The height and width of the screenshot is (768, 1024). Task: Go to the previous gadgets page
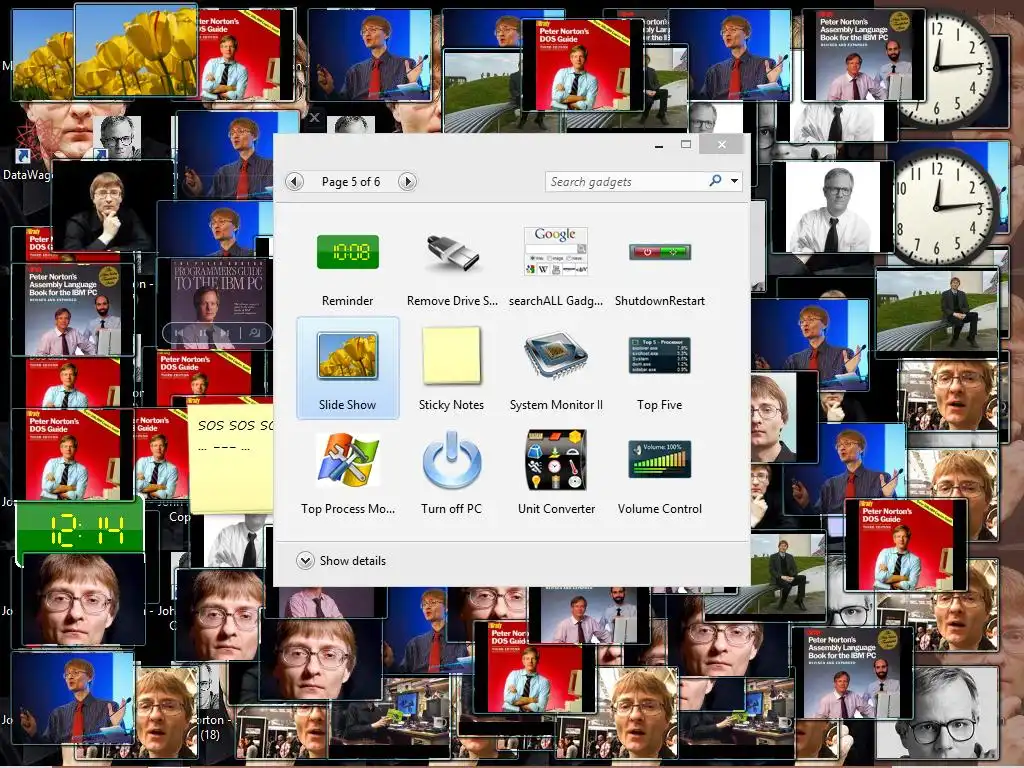point(295,182)
